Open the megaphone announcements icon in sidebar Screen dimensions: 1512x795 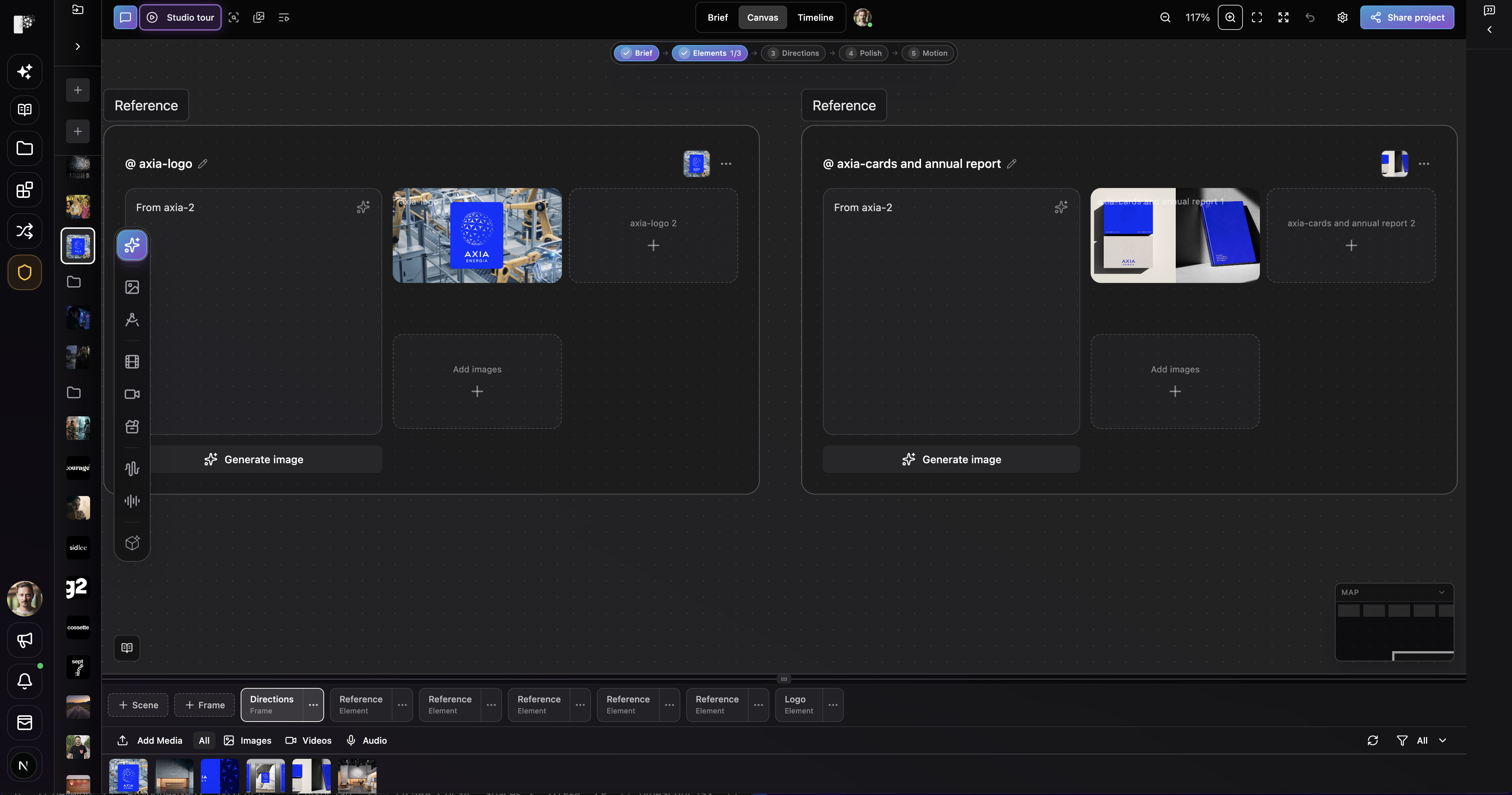click(x=25, y=640)
